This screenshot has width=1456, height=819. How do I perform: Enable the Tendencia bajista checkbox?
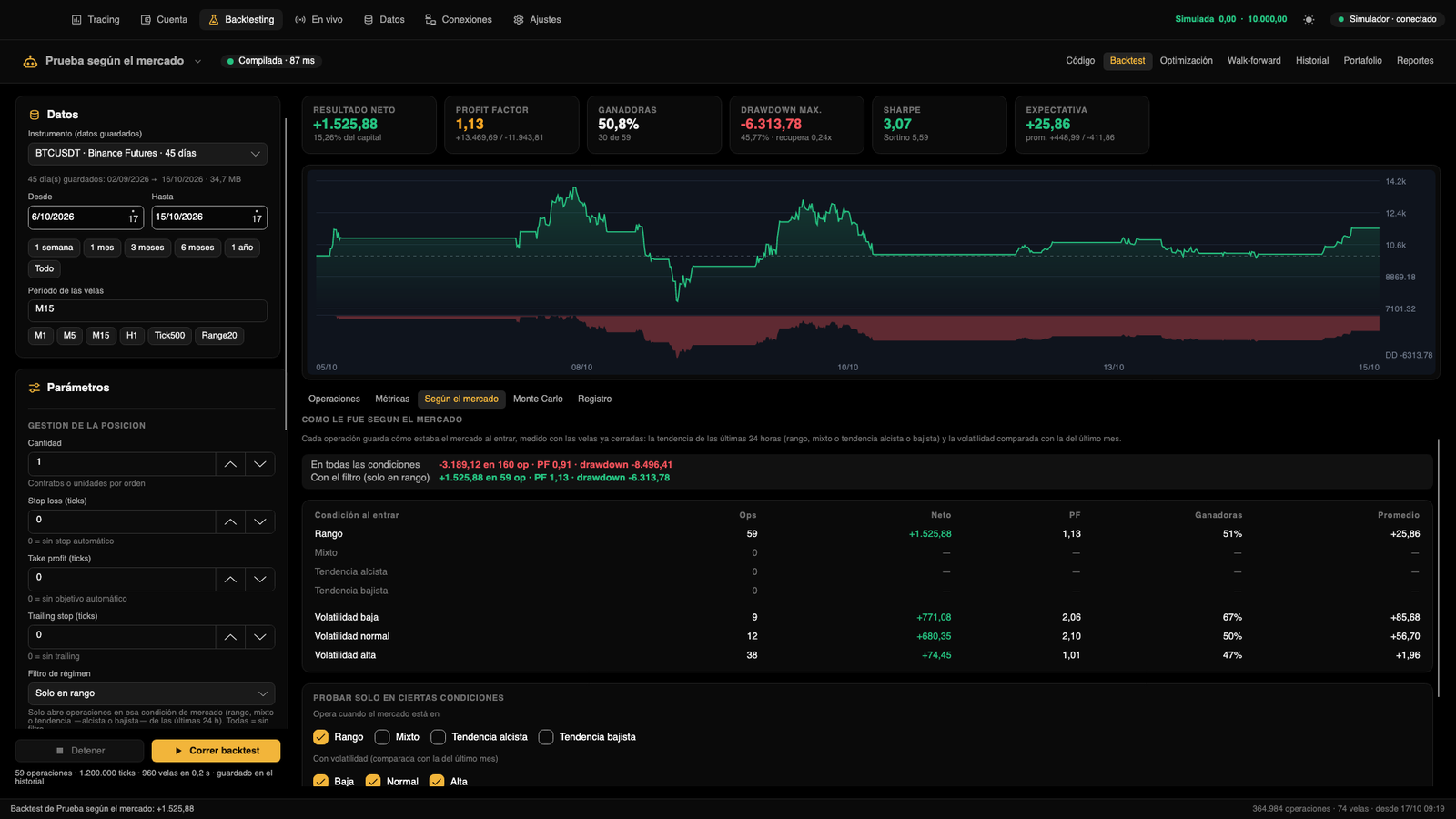point(546,737)
